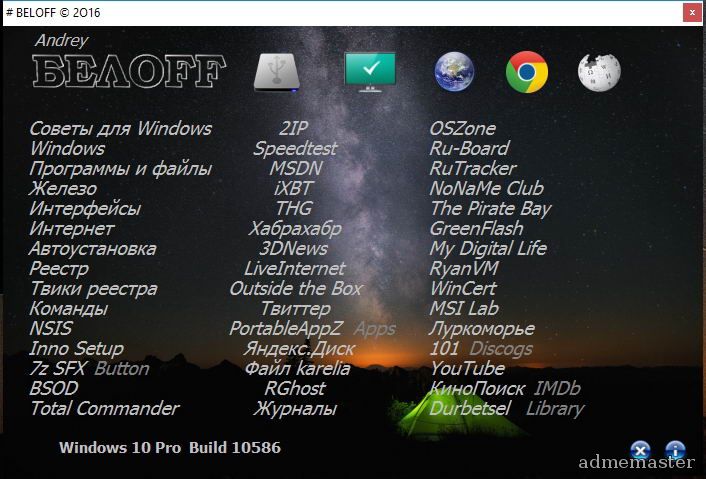Open the Хабрахабр link
The height and width of the screenshot is (479, 706).
[294, 228]
